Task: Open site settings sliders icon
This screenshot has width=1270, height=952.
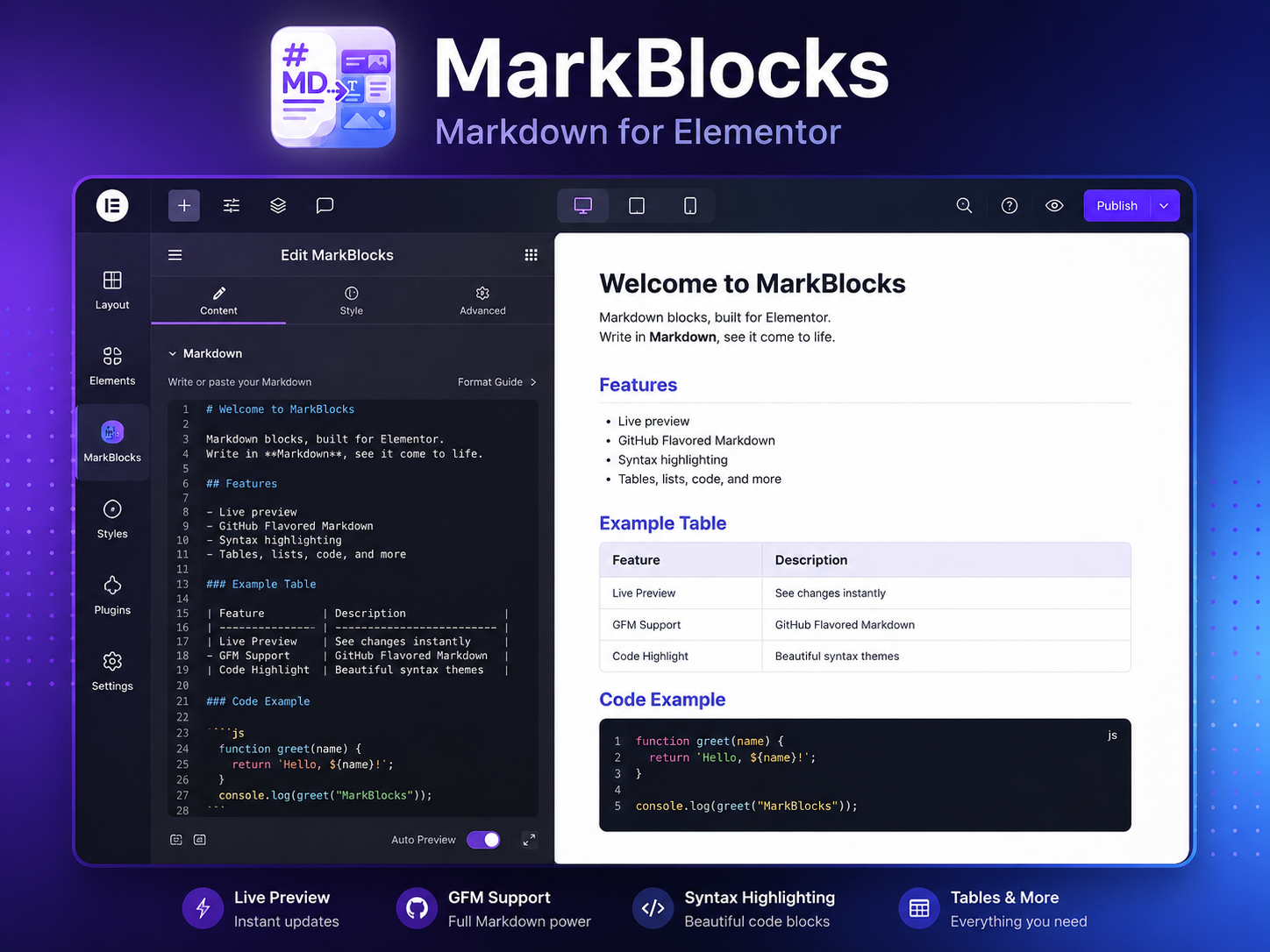Action: click(x=232, y=206)
